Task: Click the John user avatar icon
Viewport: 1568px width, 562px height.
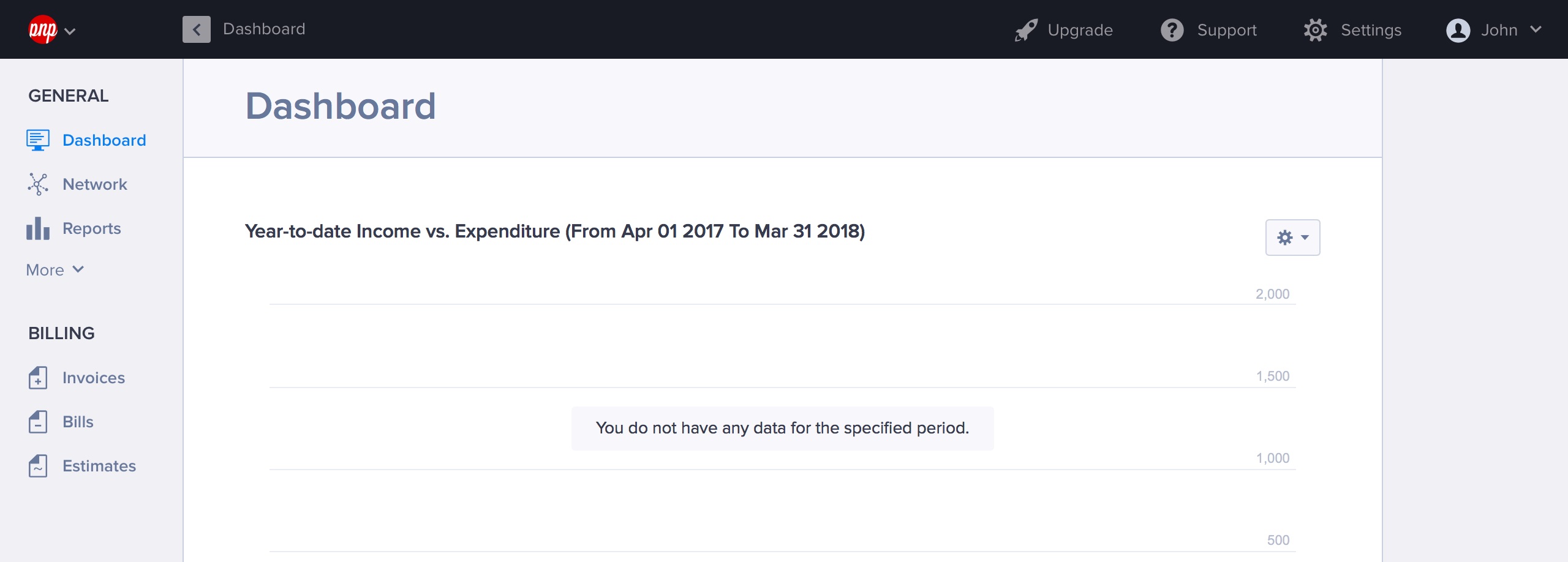Action: [1458, 30]
